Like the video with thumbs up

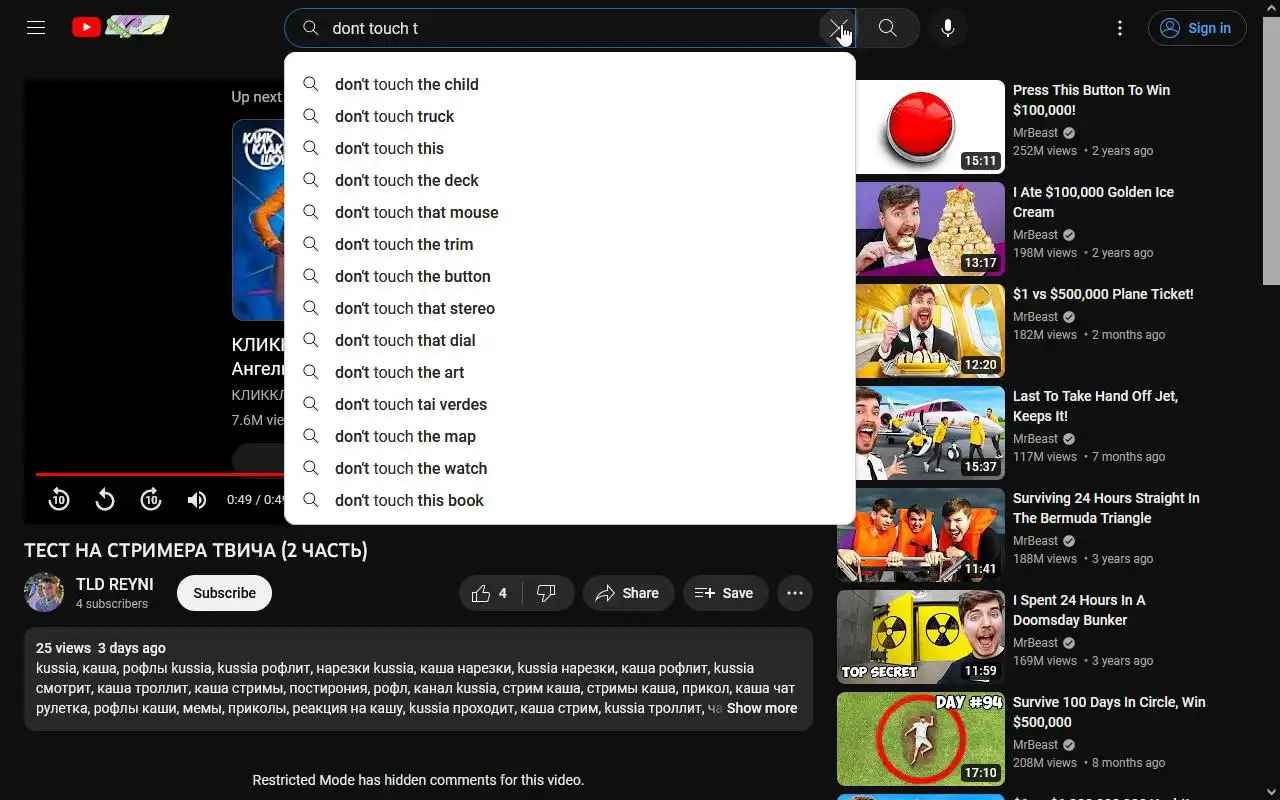(x=491, y=593)
